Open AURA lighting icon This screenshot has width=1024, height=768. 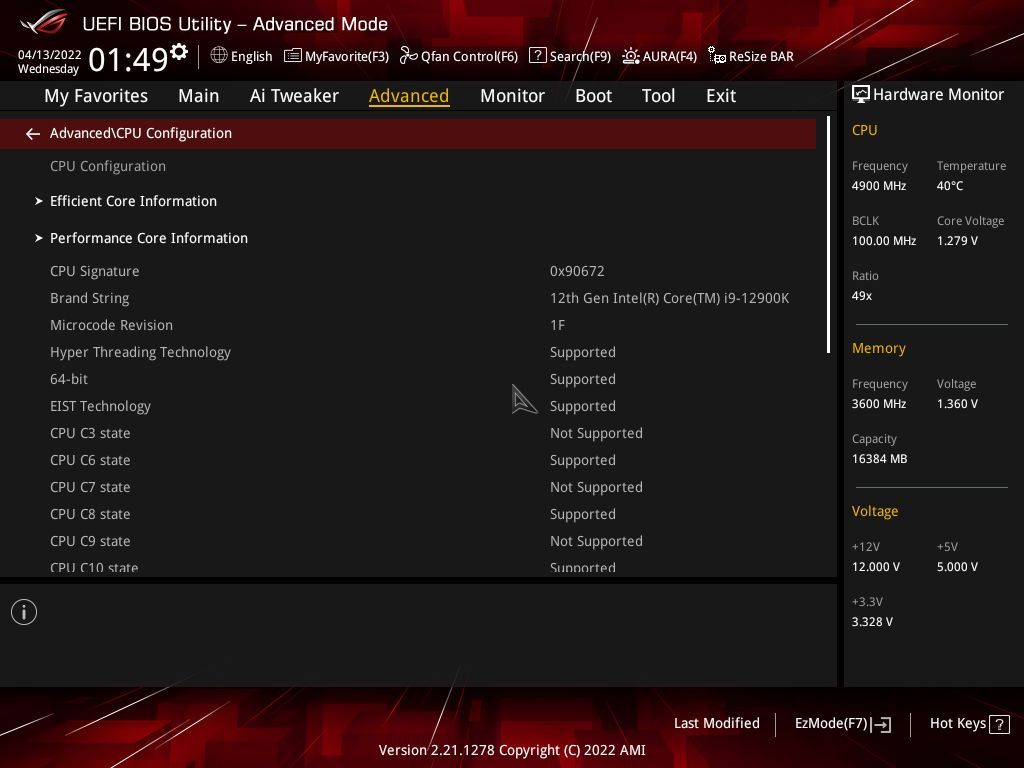631,56
